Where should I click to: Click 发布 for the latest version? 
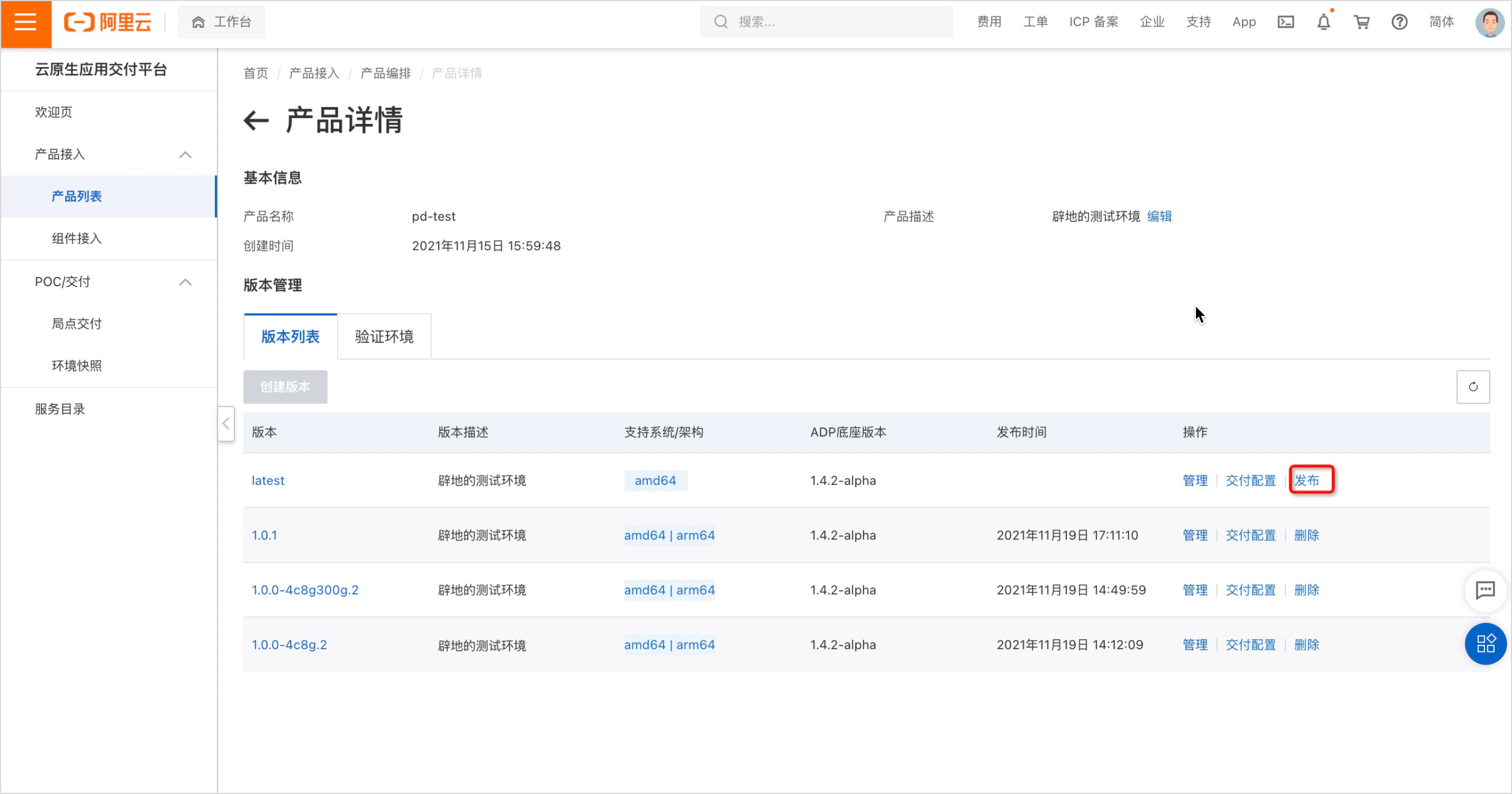(x=1307, y=481)
